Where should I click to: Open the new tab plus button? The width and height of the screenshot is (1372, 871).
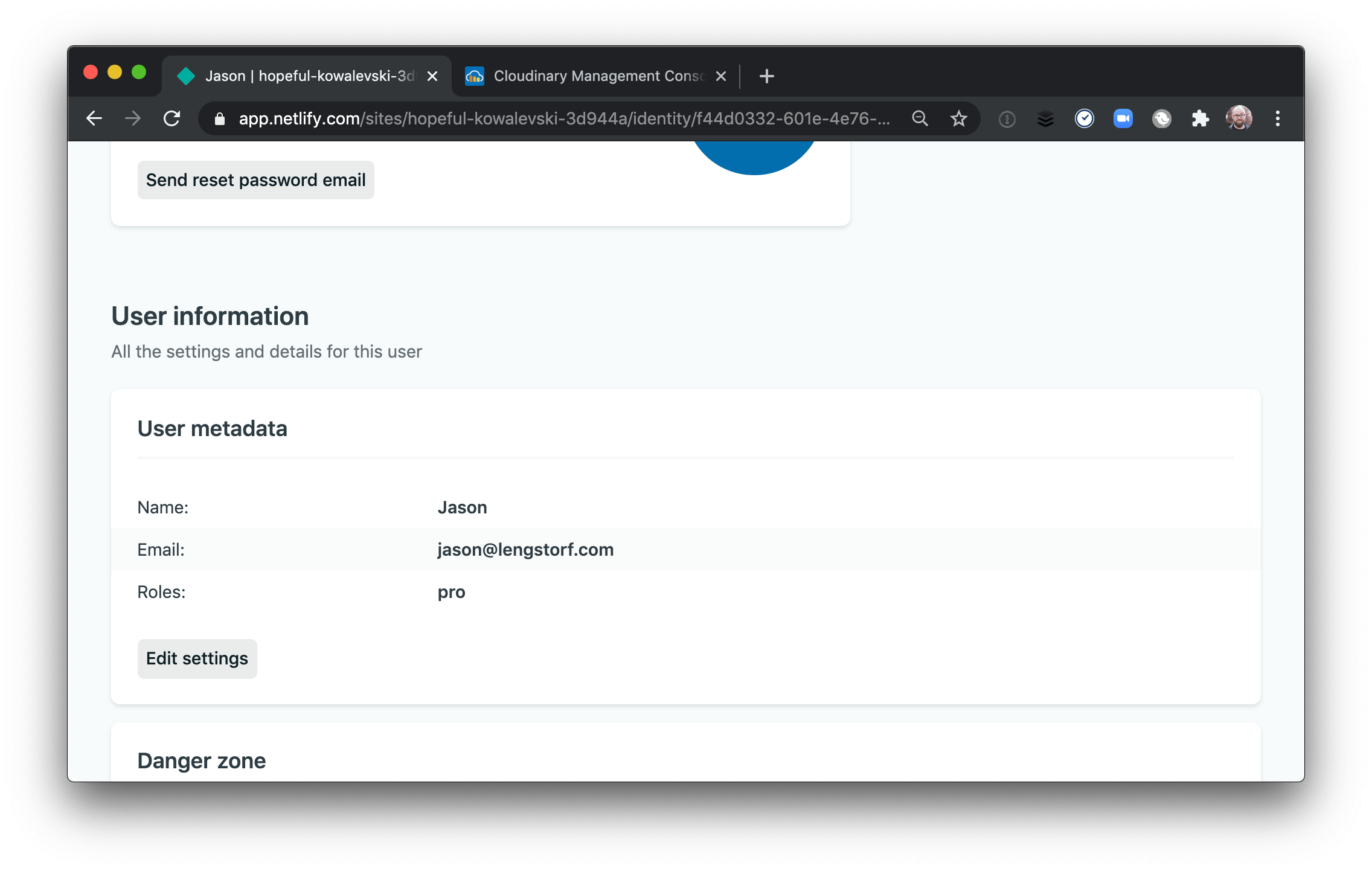pyautogui.click(x=766, y=76)
